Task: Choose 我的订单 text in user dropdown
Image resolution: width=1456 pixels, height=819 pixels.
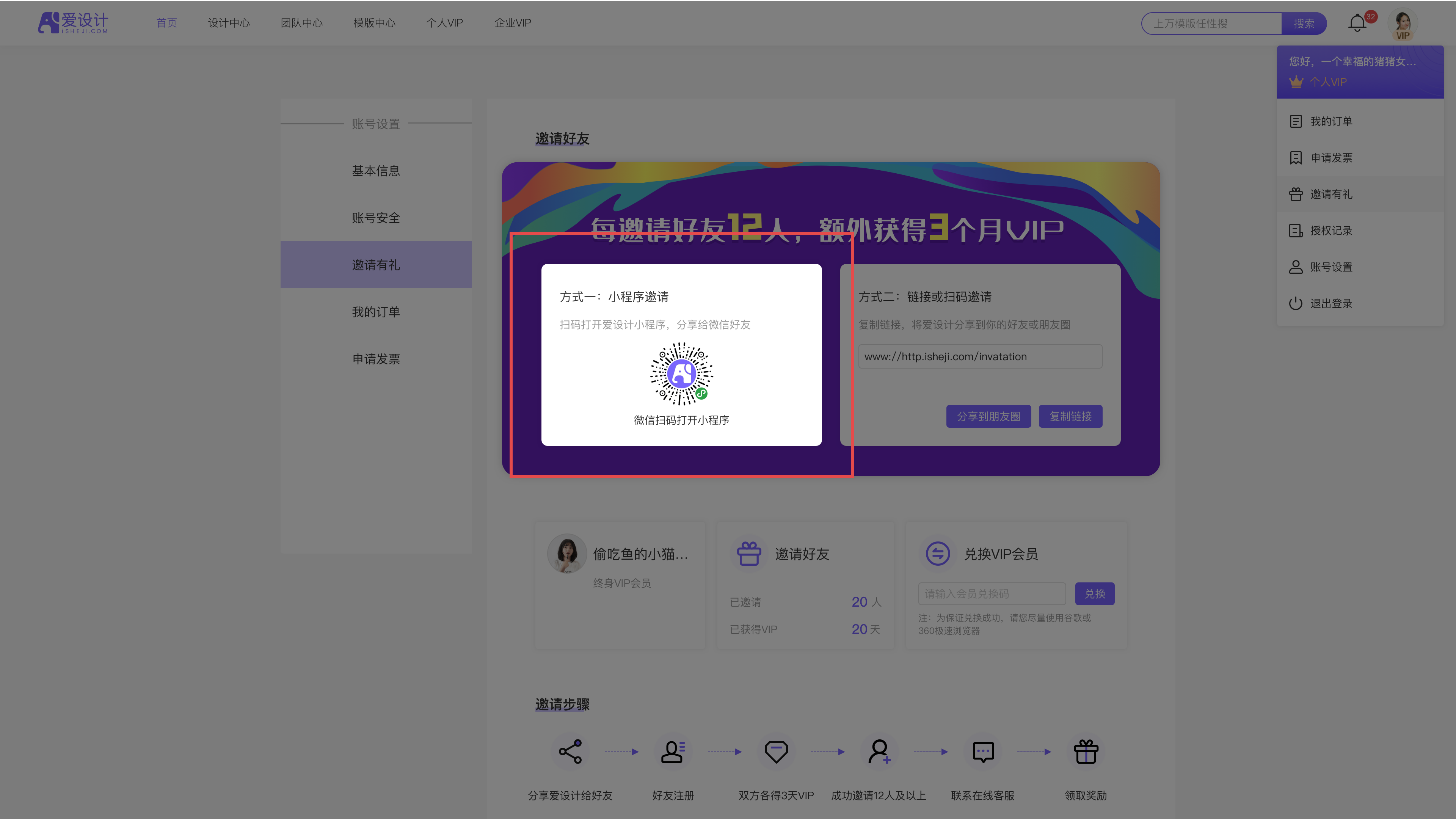Action: (x=1331, y=121)
